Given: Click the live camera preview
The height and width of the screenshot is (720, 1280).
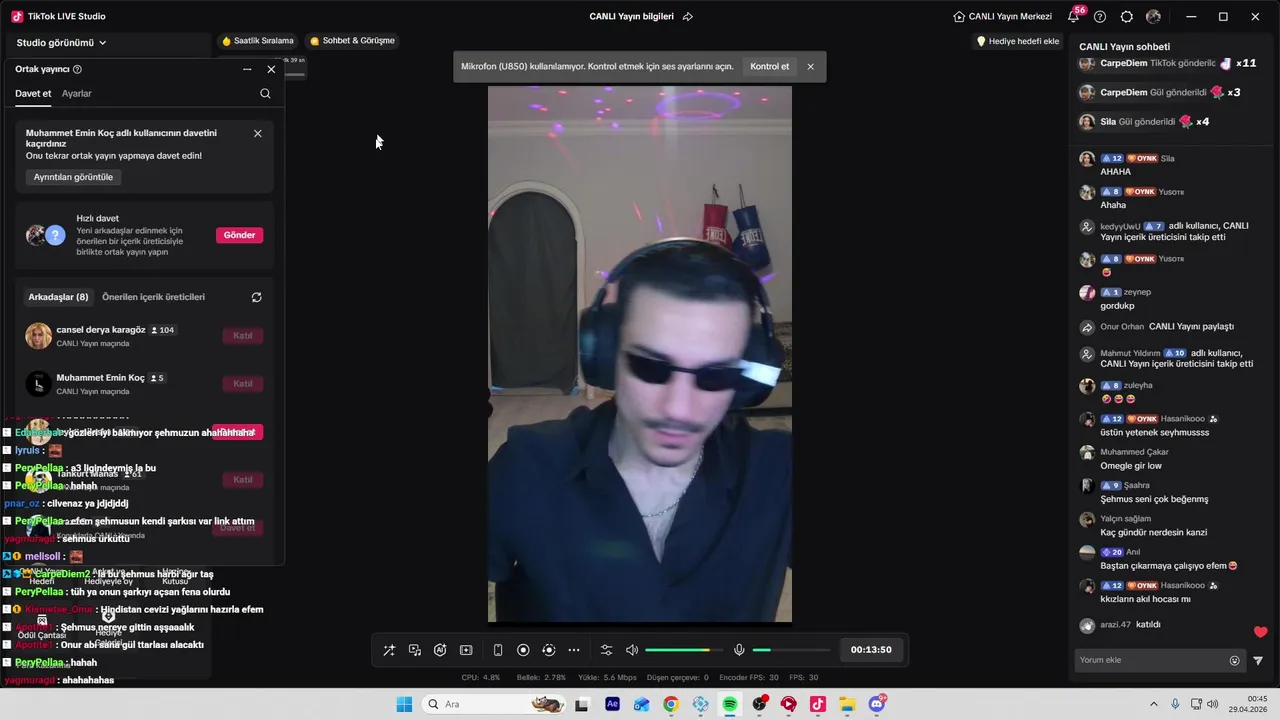Looking at the screenshot, I should coord(640,354).
